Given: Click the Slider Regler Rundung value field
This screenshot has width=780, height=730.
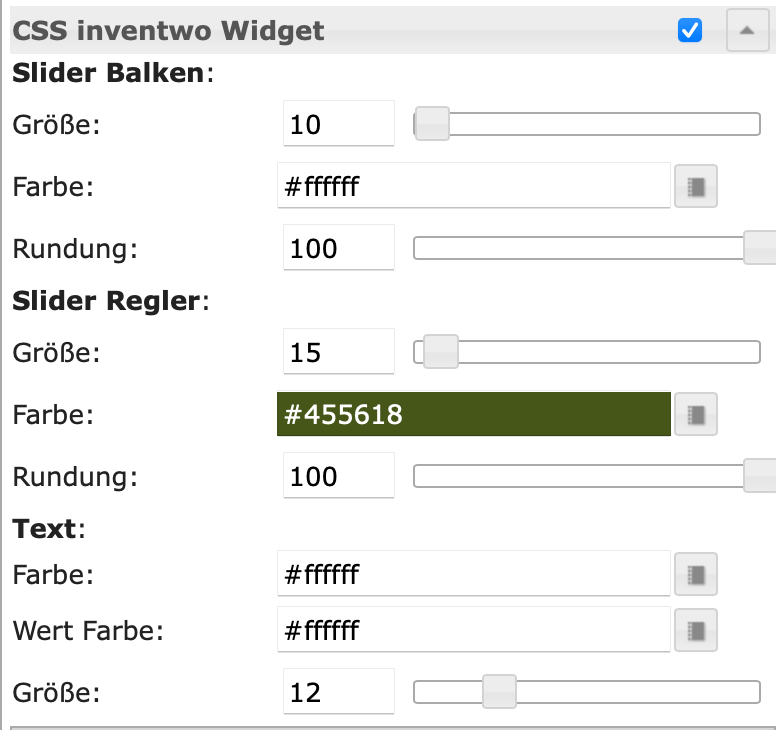Looking at the screenshot, I should point(339,476).
